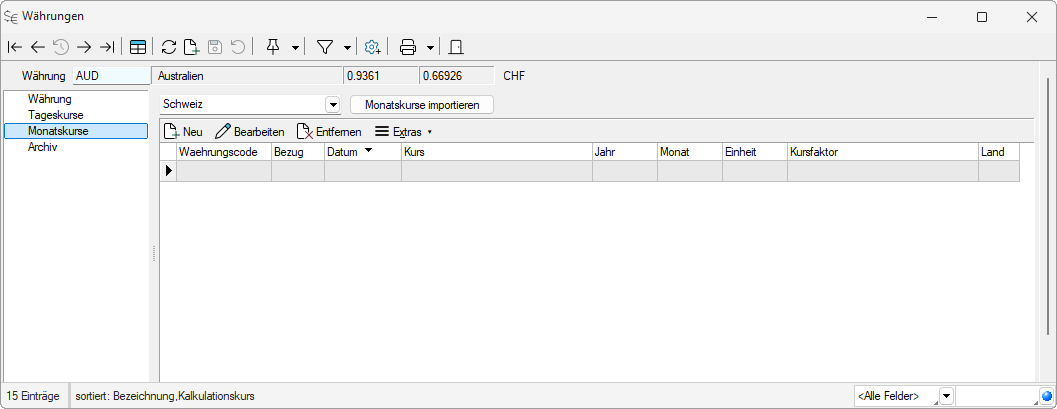Viewport: 1057px width, 409px height.
Task: Select Tageskurse in the left navigation
Action: 56,115
